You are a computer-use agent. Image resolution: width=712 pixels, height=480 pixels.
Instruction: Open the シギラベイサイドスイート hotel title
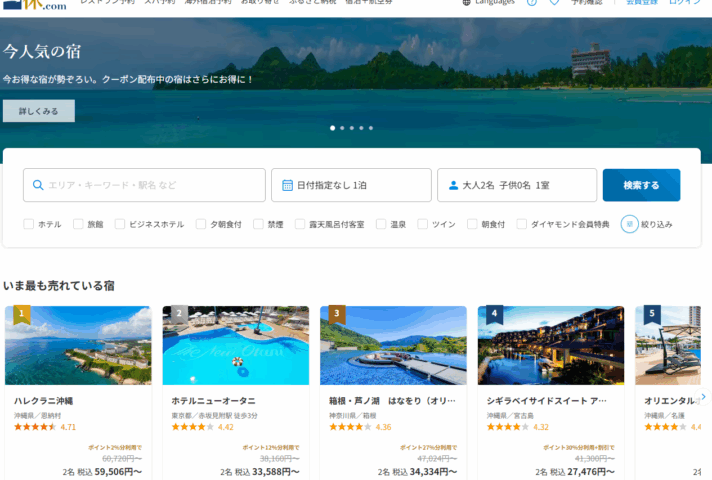(547, 401)
